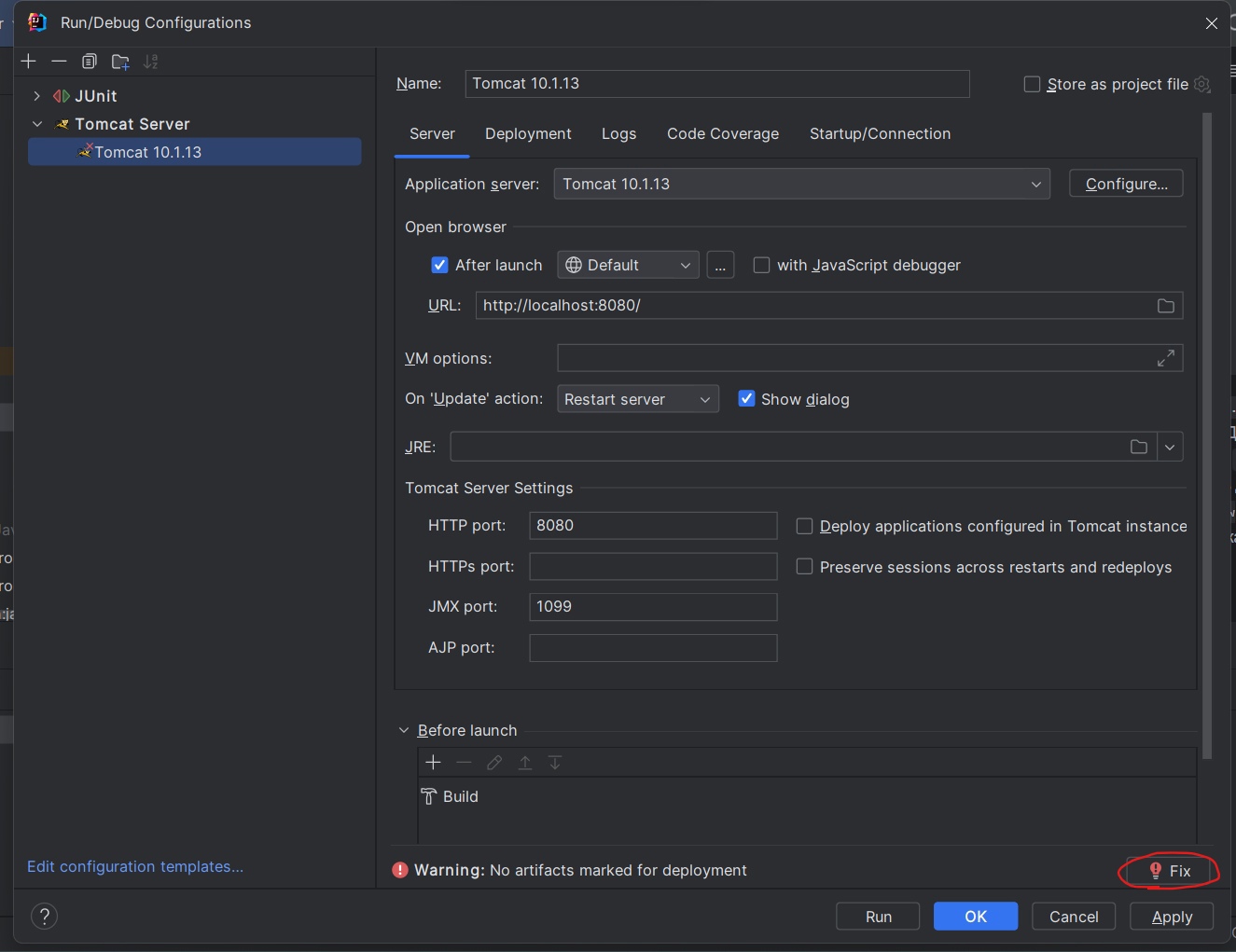Open the Startup/Connection tab
1236x952 pixels.
[x=880, y=133]
